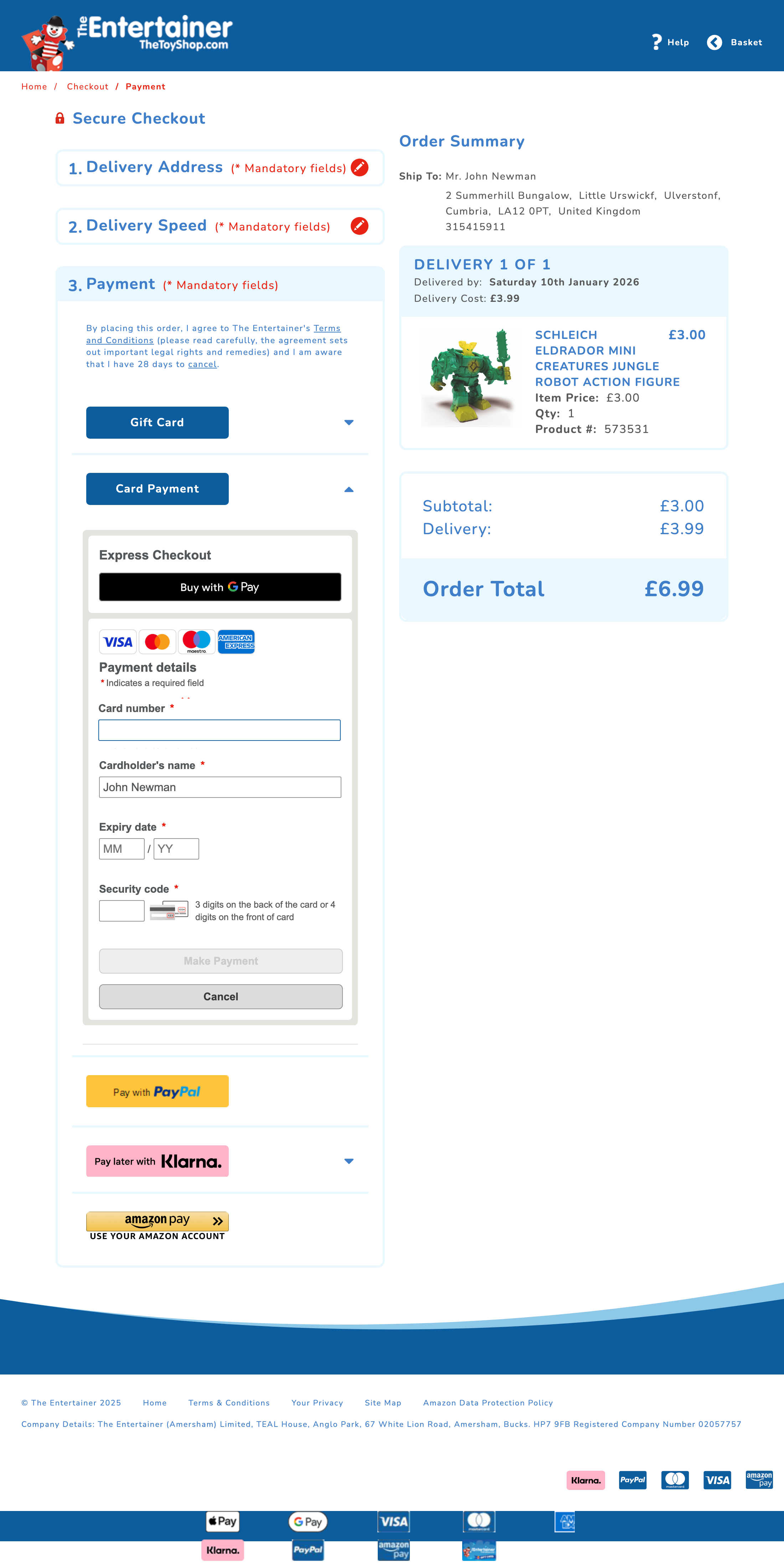Image resolution: width=784 pixels, height=1568 pixels.
Task: Focus the Card number field
Action: (x=219, y=731)
